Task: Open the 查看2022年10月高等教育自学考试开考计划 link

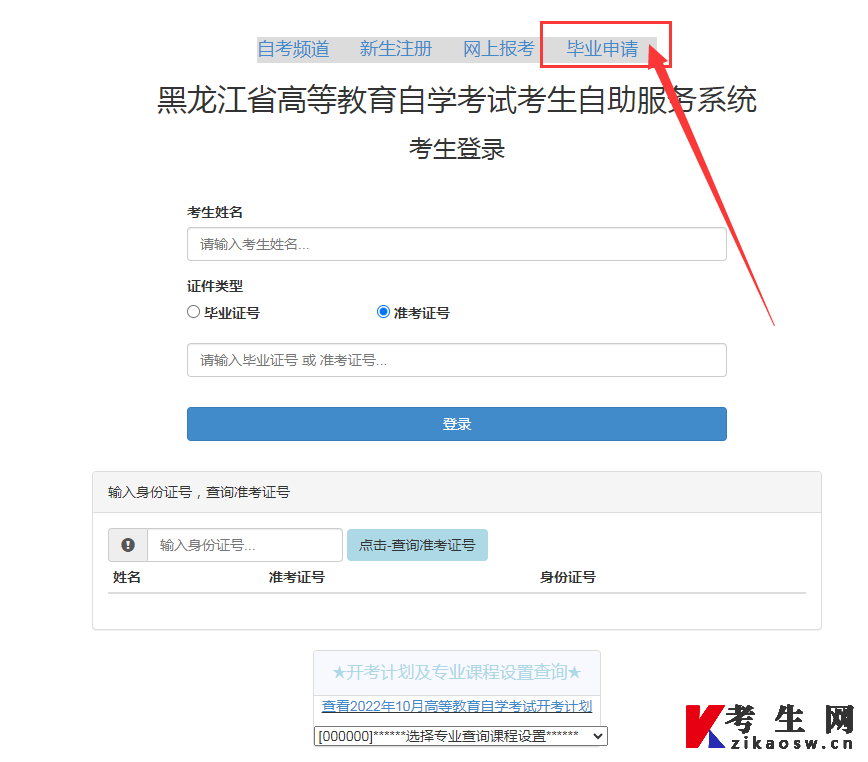Action: coord(457,706)
